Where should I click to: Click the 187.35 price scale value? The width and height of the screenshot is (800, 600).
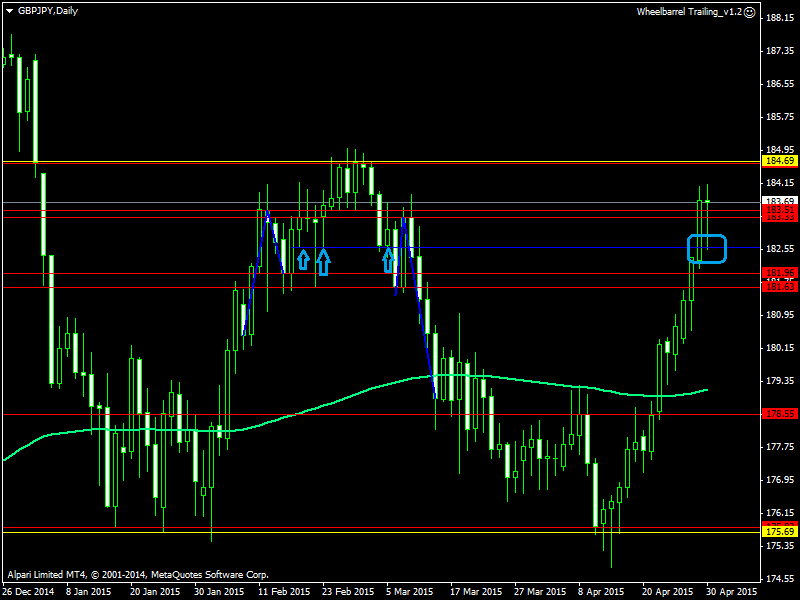[x=780, y=51]
